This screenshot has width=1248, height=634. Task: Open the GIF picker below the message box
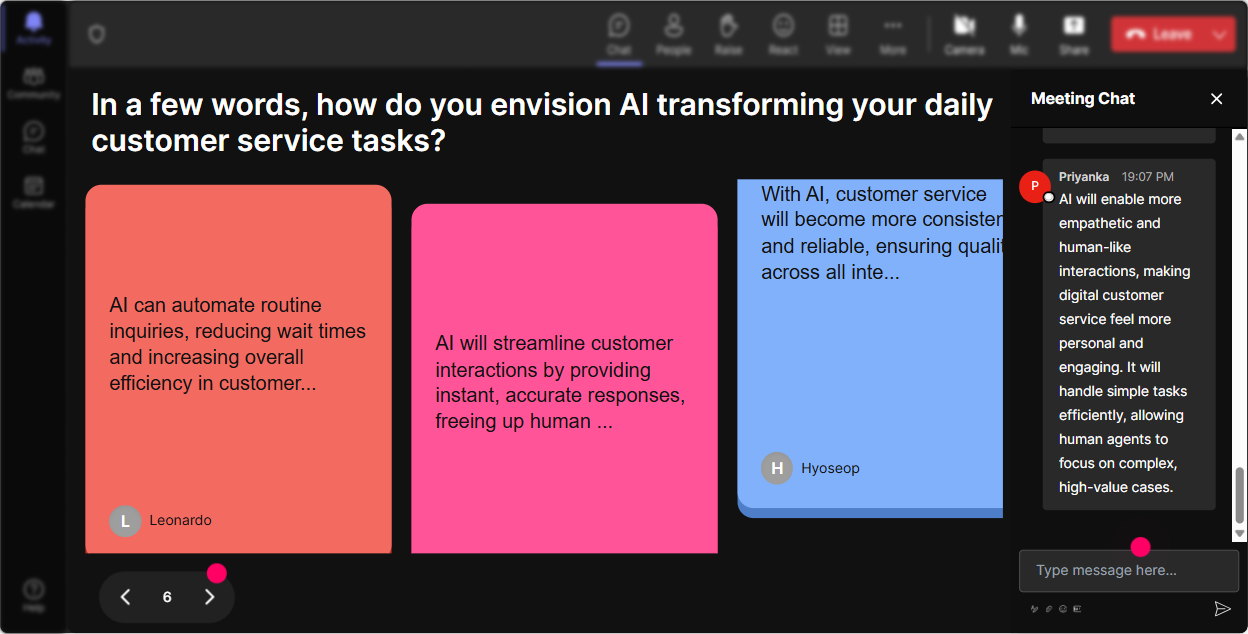coord(1077,608)
